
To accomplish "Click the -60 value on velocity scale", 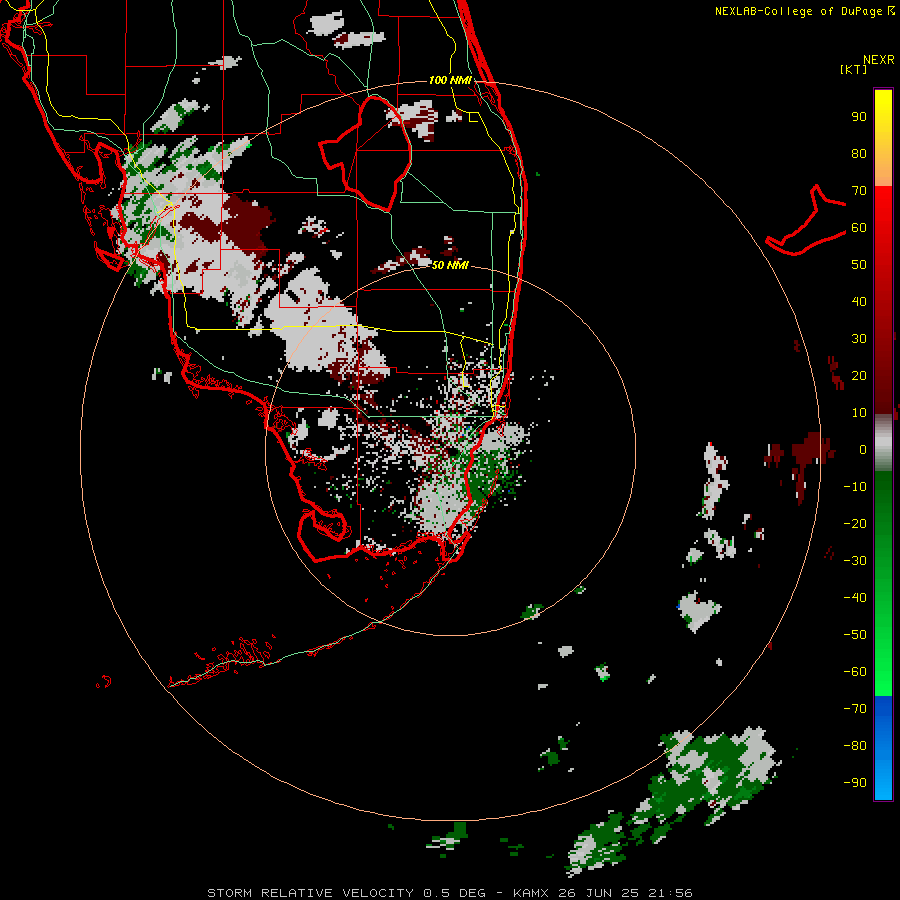I will (855, 672).
